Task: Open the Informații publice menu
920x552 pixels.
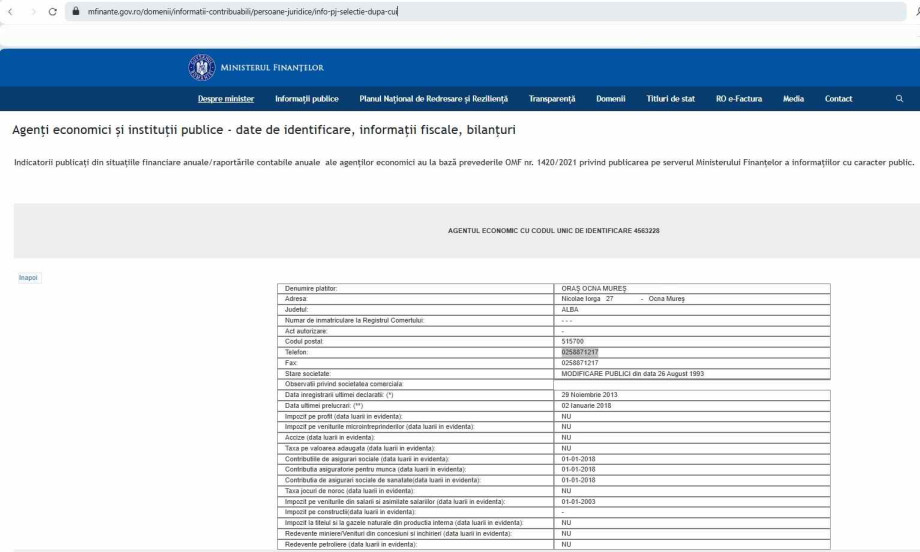Action: 307,99
